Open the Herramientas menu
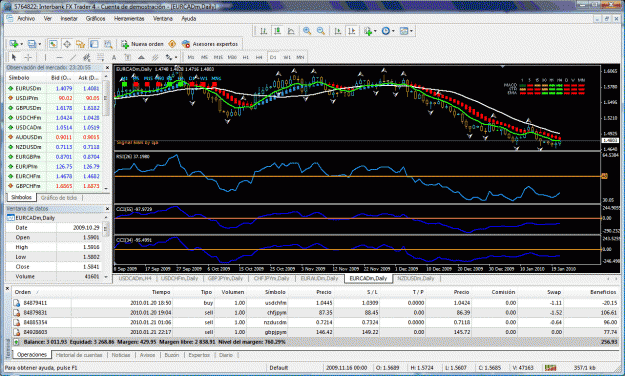The width and height of the screenshot is (625, 376). pos(129,19)
